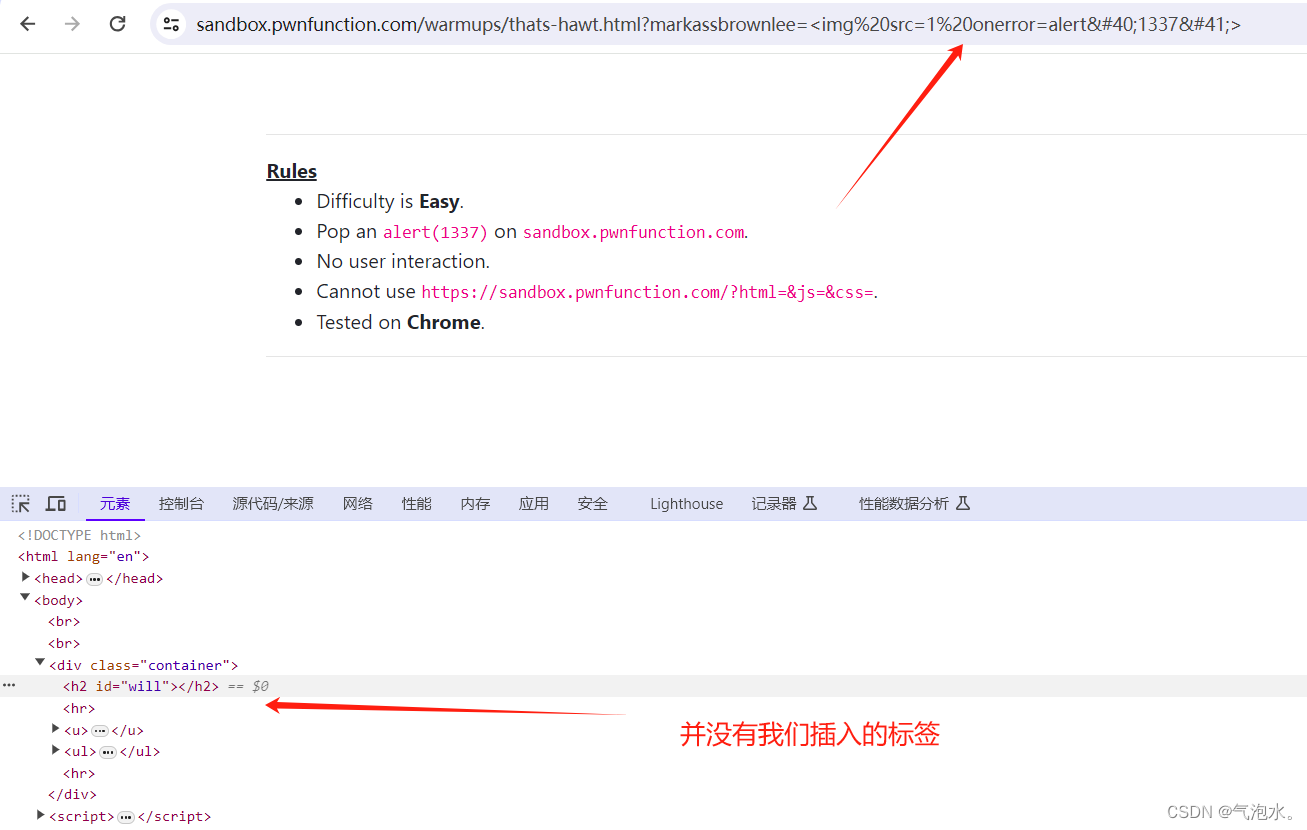Toggle the device toolbar icon
This screenshot has height=830, width=1307.
click(x=56, y=503)
